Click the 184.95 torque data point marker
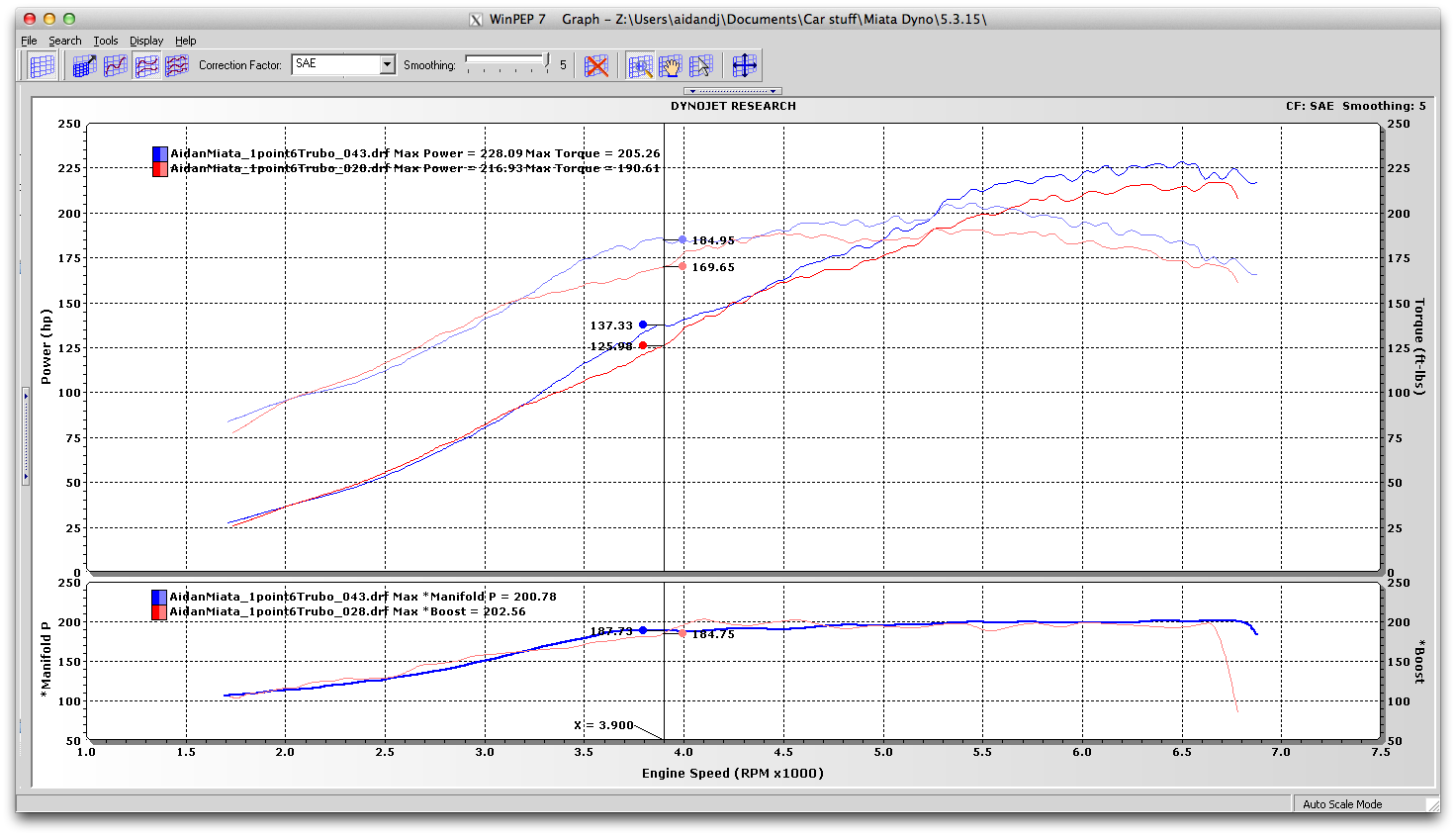Viewport: 1456px width, 836px height. [x=682, y=239]
